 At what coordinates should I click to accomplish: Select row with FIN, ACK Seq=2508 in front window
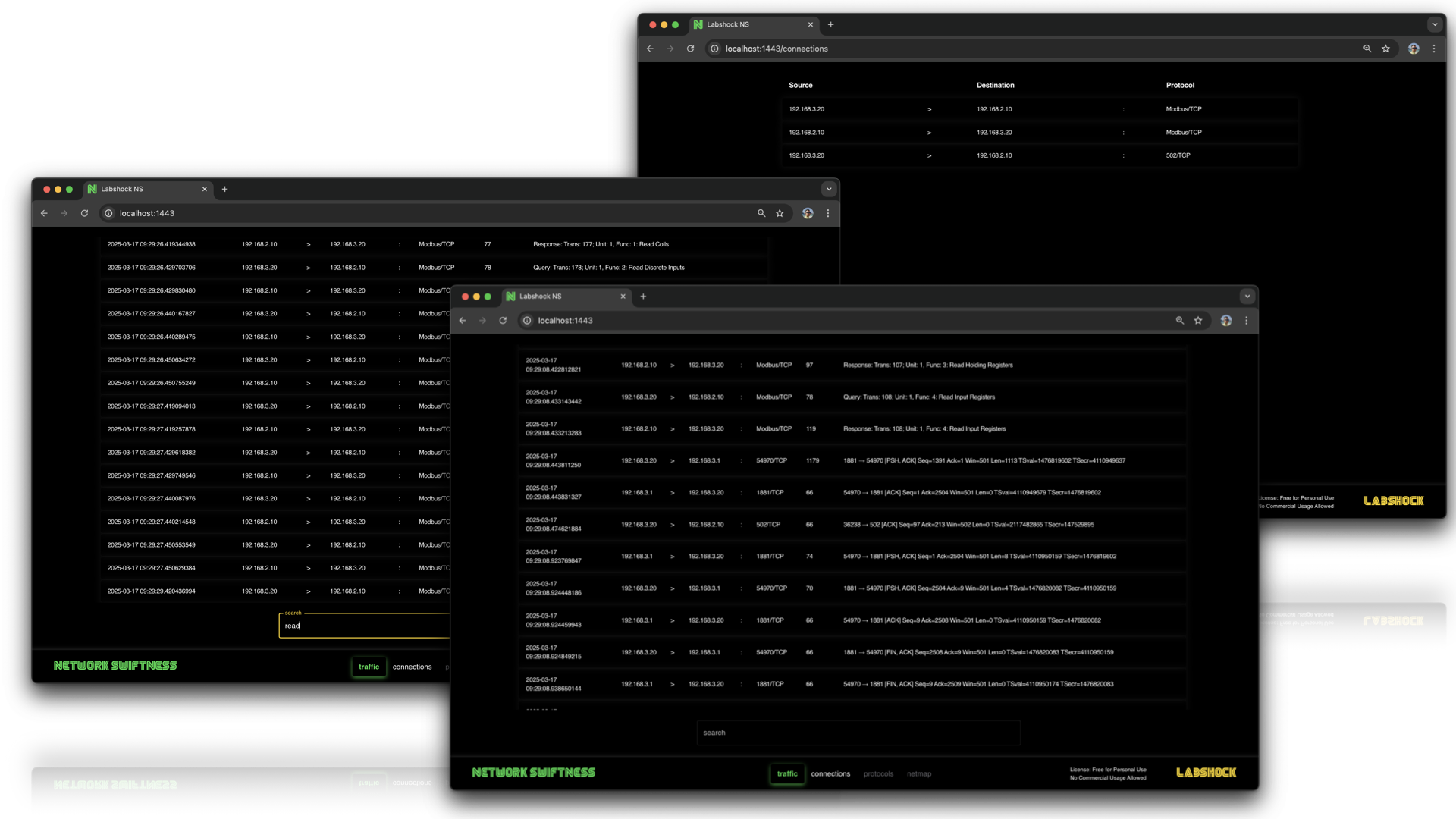(x=852, y=652)
